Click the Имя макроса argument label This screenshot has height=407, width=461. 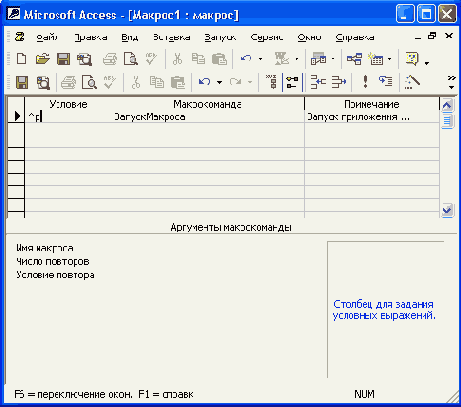point(45,248)
